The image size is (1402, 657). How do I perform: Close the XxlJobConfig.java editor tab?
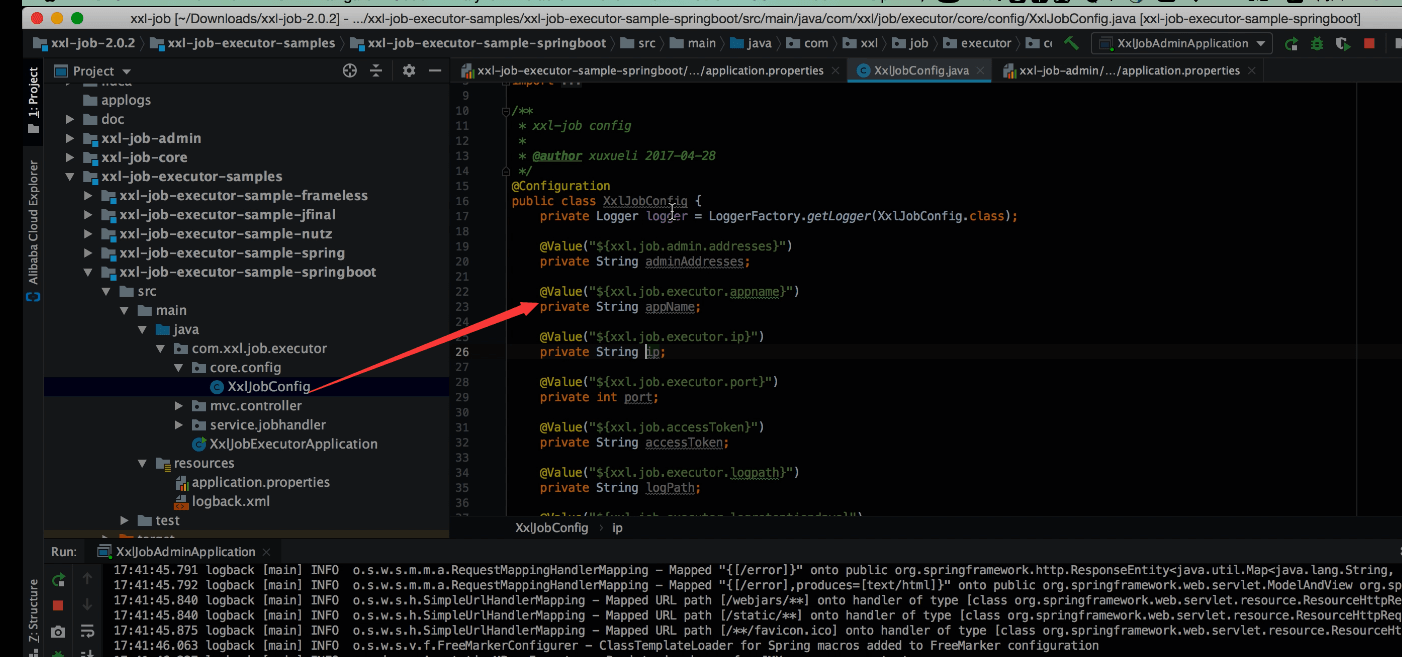pos(982,71)
